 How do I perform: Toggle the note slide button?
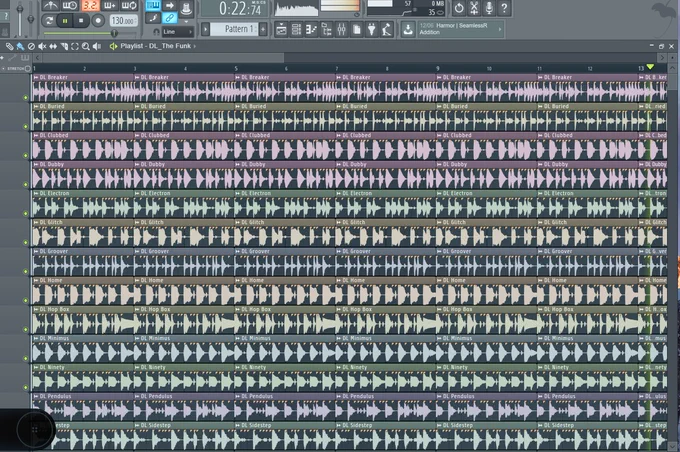point(153,18)
